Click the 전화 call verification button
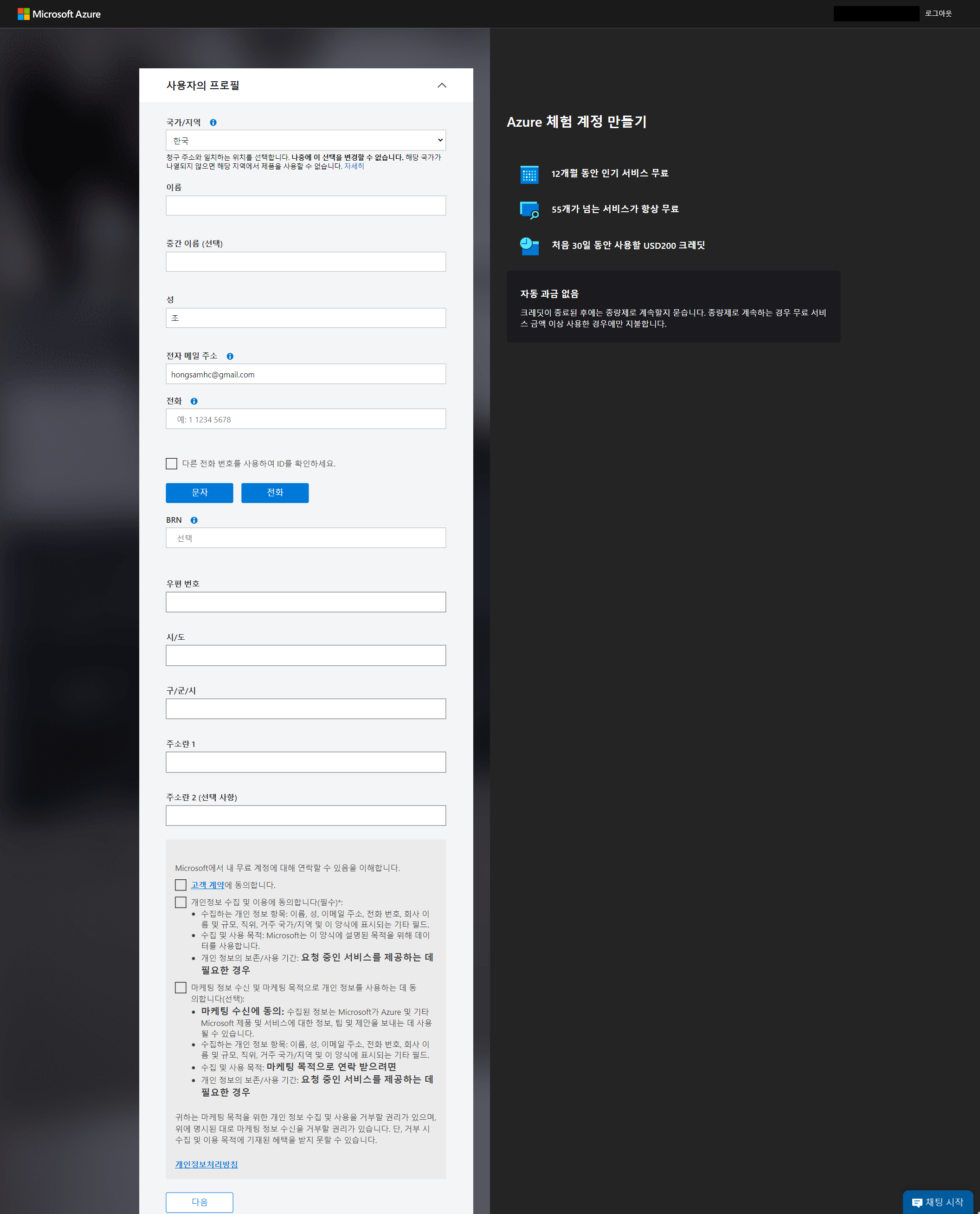 click(x=275, y=493)
